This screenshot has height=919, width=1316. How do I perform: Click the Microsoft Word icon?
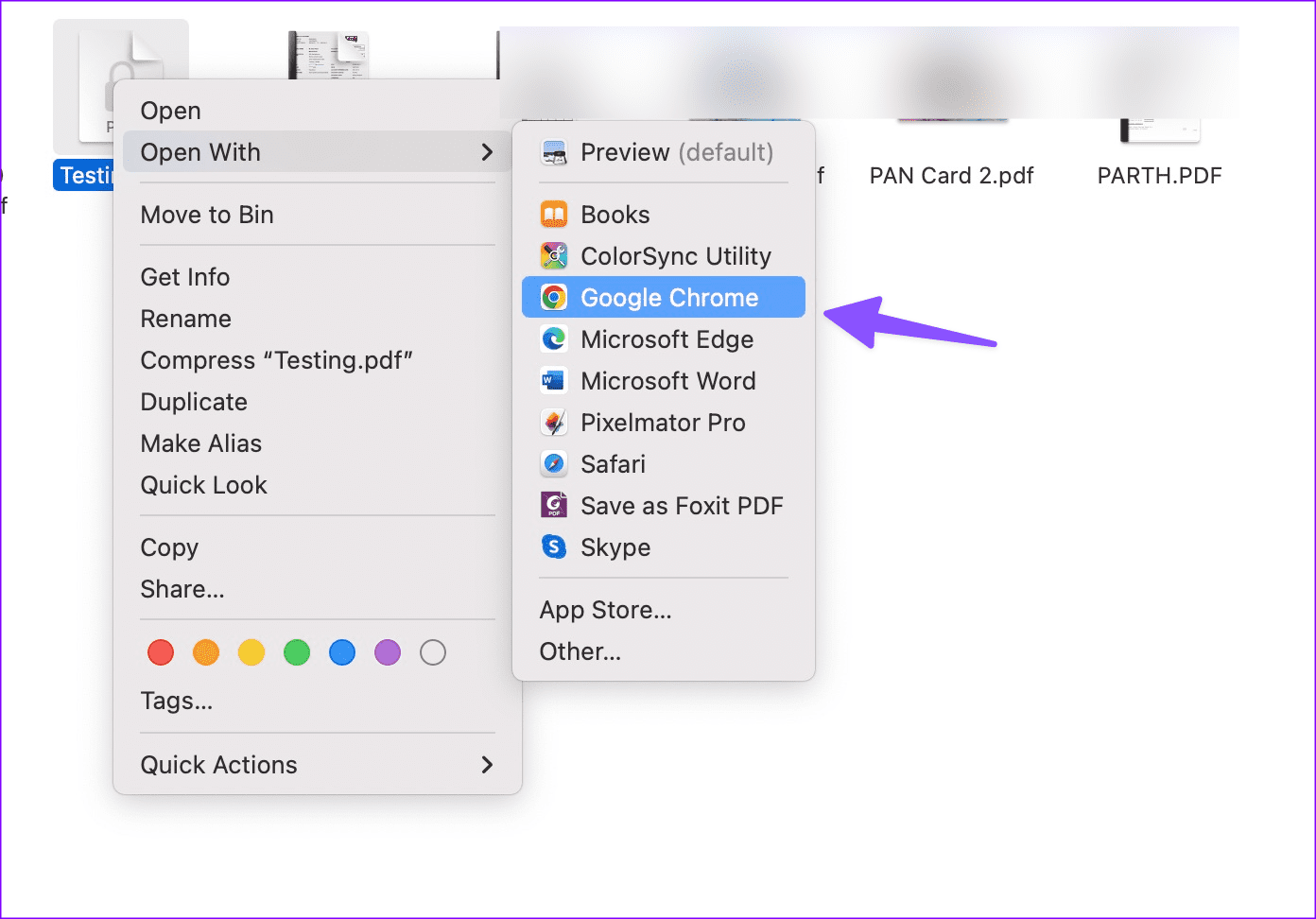tap(554, 381)
